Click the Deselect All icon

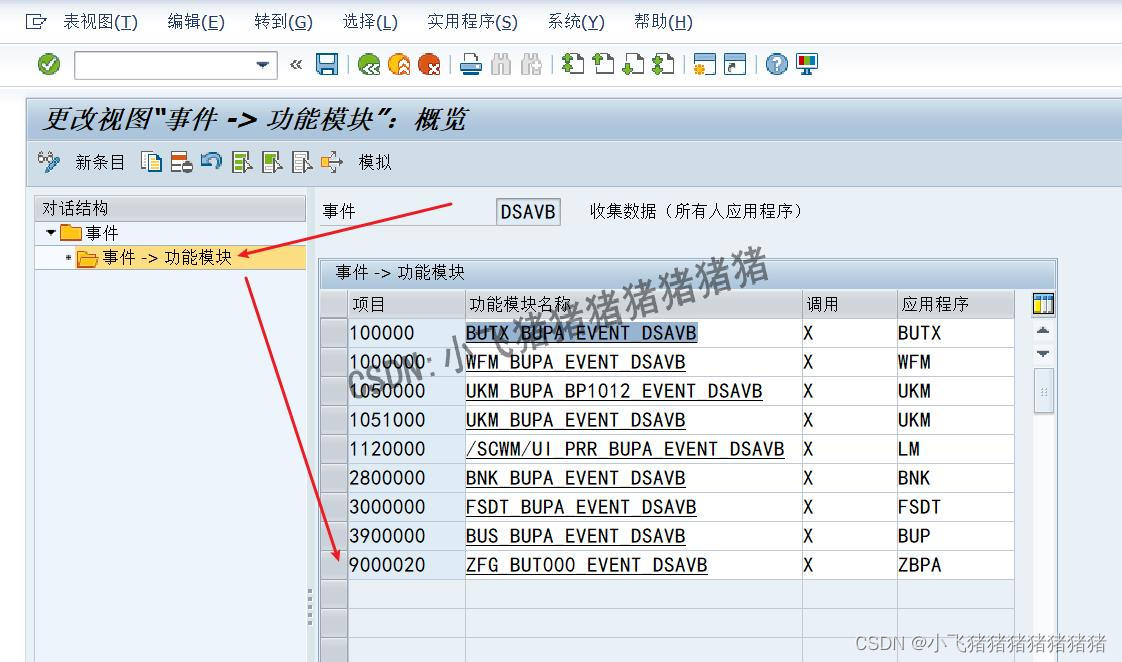tap(302, 162)
